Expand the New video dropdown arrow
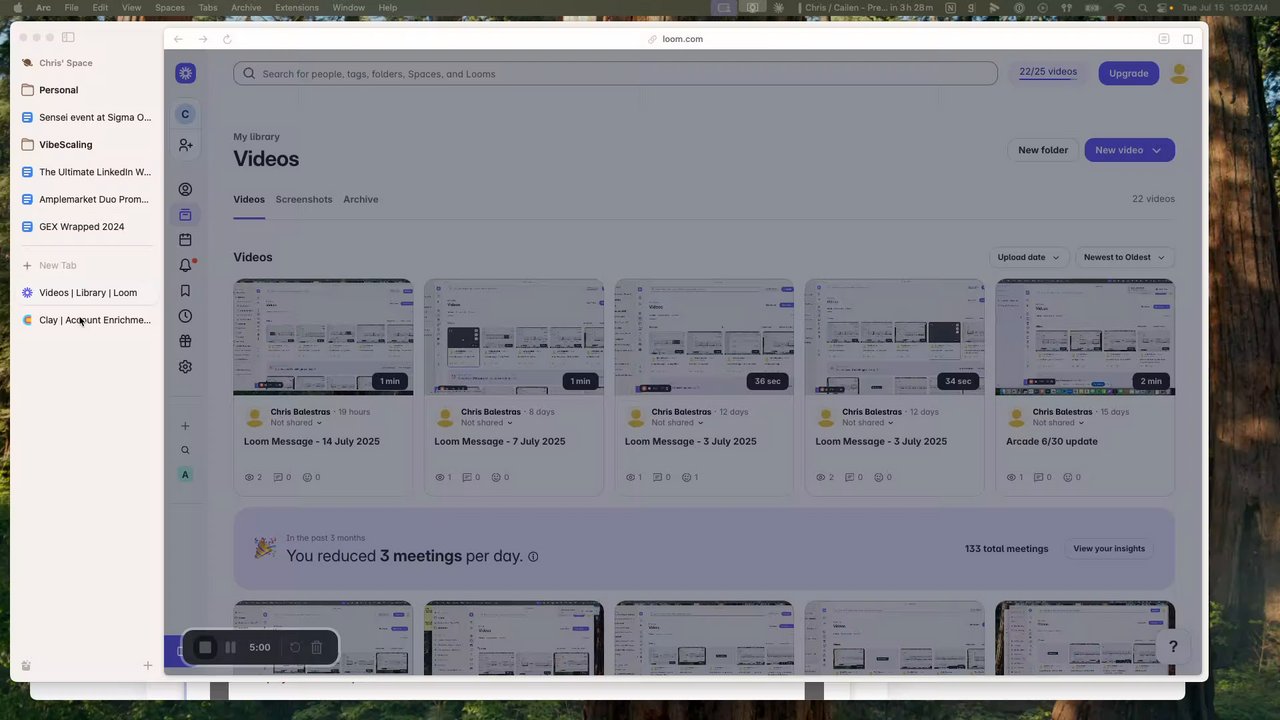 (1157, 150)
